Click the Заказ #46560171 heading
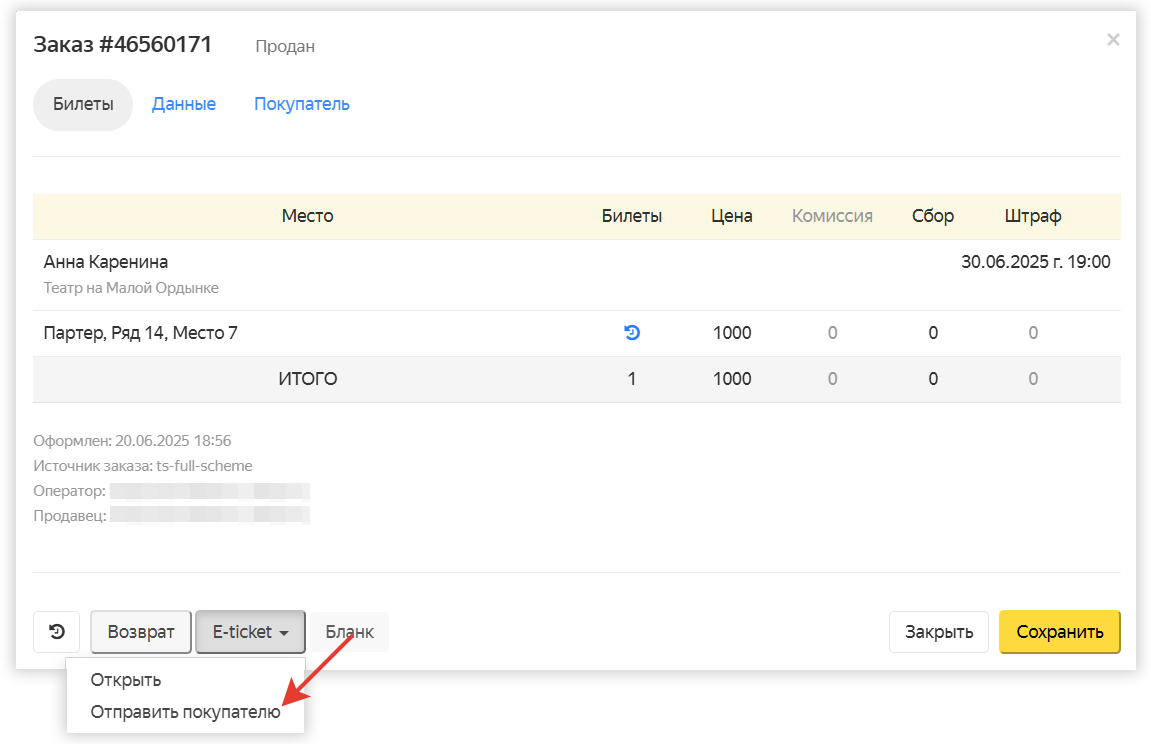The height and width of the screenshot is (744, 1151). point(123,45)
